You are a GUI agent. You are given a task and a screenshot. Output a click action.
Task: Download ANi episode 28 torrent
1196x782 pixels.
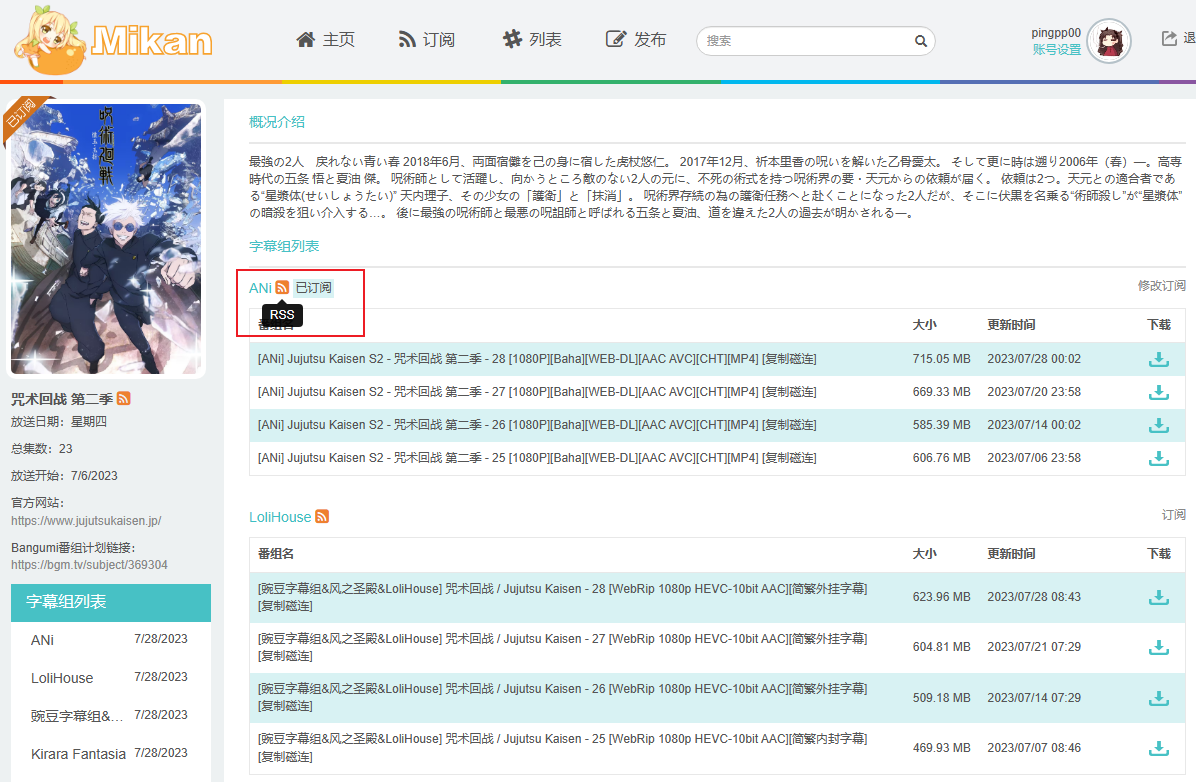click(1159, 359)
